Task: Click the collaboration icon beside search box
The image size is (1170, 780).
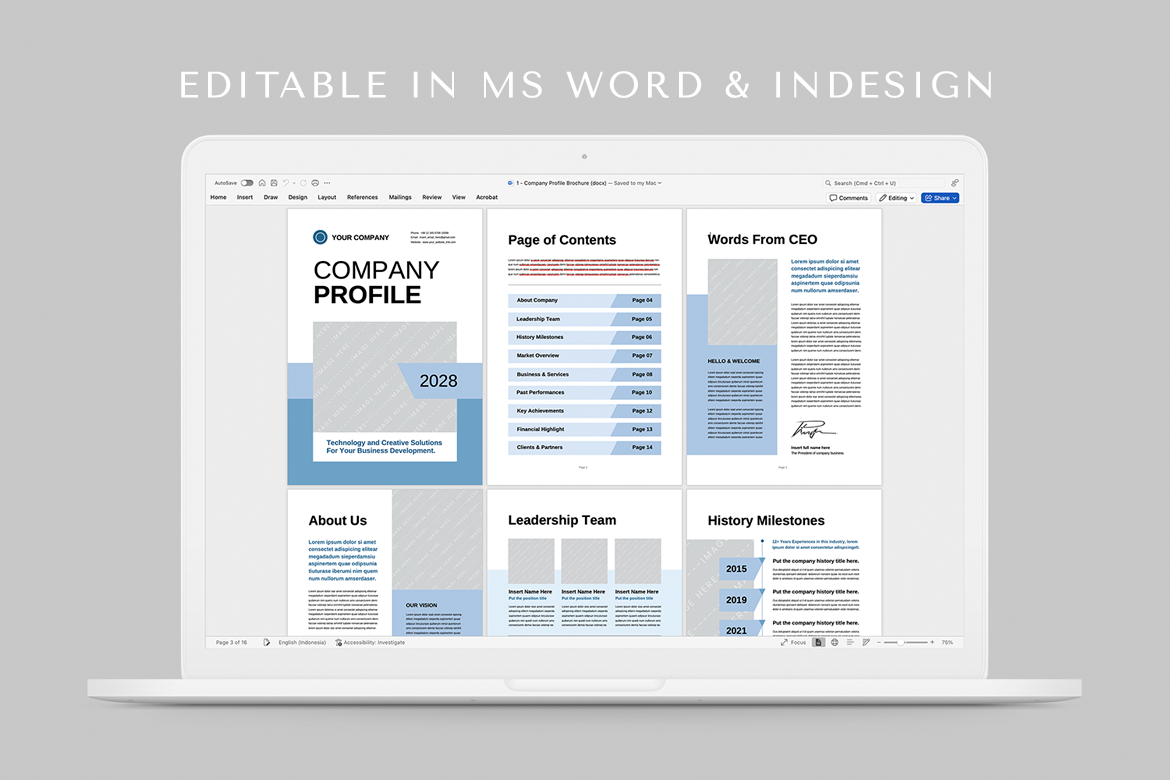Action: [954, 183]
